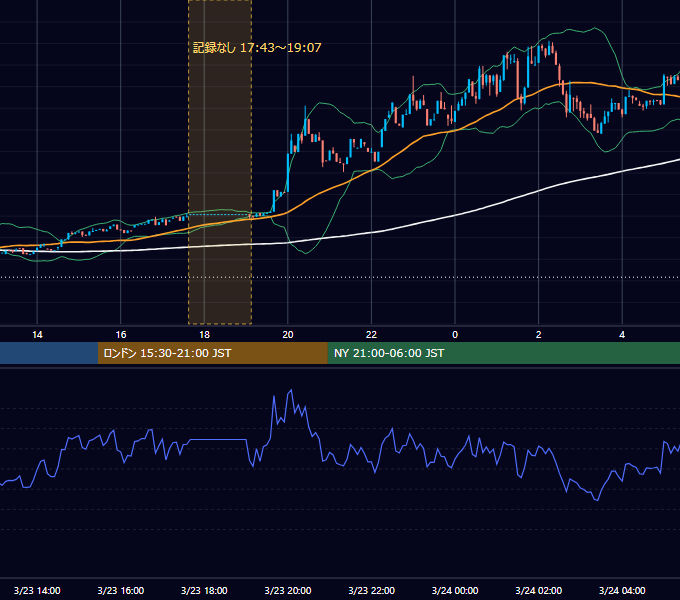The width and height of the screenshot is (680, 600).
Task: Click the '14' hour axis label
Action: [x=37, y=335]
